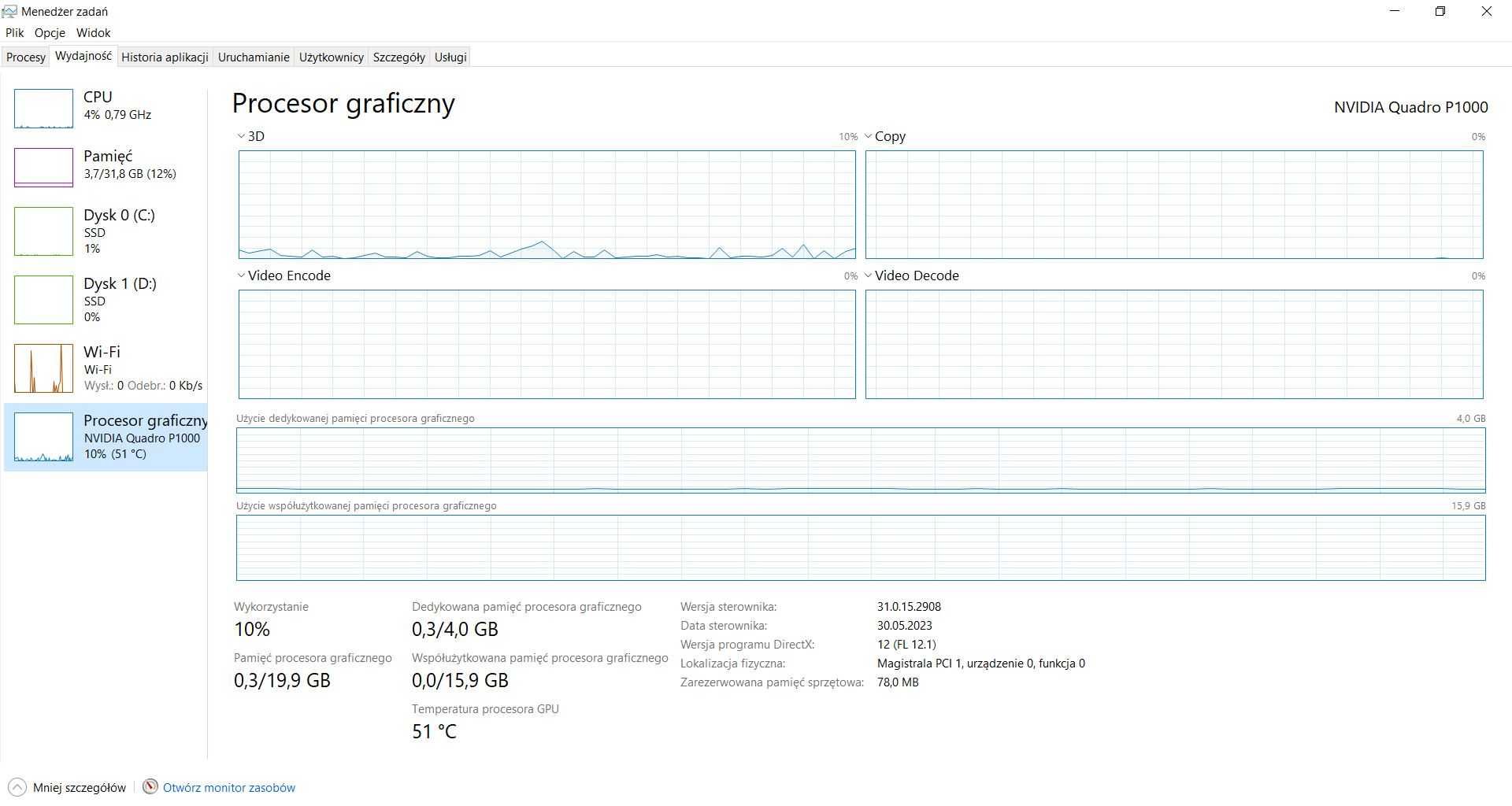Click the Wi-Fi orange mini graph thumbnail
The image size is (1512, 806).
pyautogui.click(x=43, y=368)
